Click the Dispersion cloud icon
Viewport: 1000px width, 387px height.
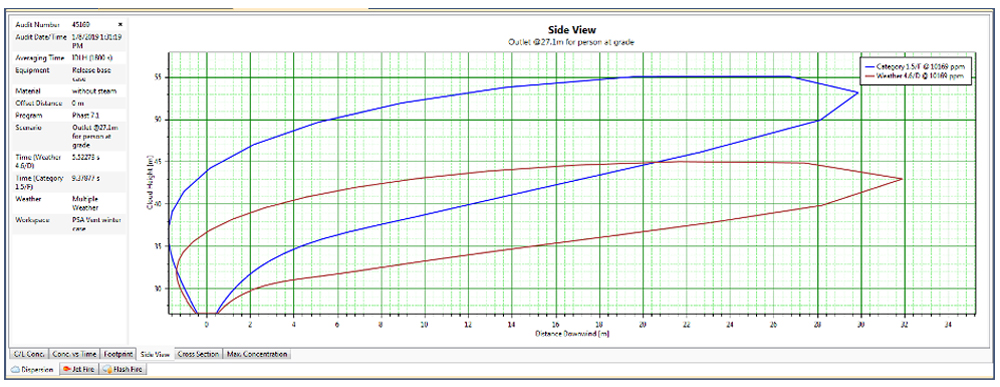click(x=15, y=369)
